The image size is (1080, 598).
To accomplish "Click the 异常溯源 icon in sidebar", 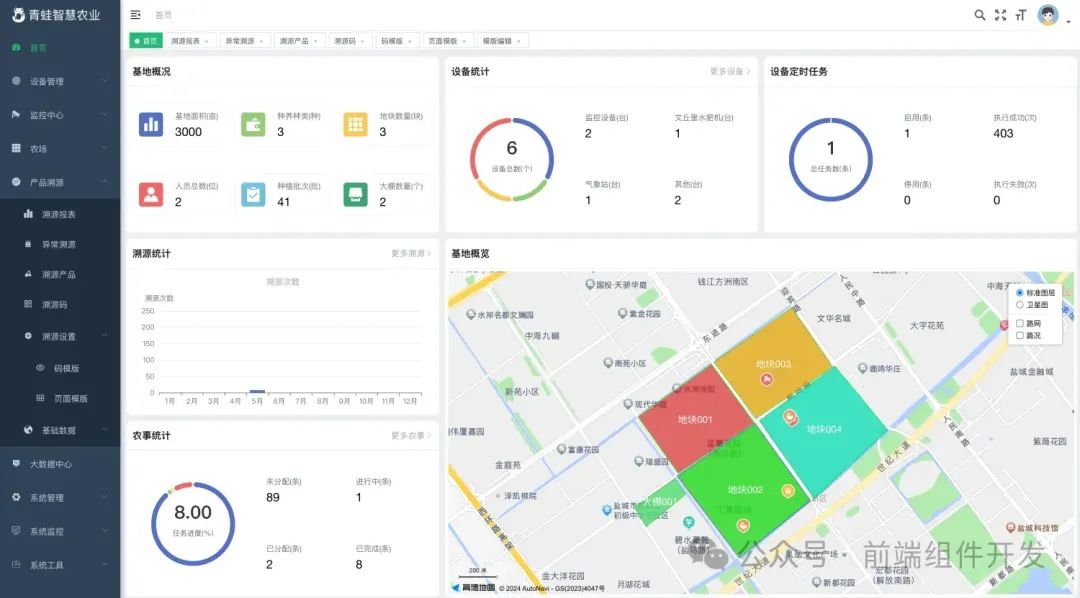I will click(x=28, y=244).
